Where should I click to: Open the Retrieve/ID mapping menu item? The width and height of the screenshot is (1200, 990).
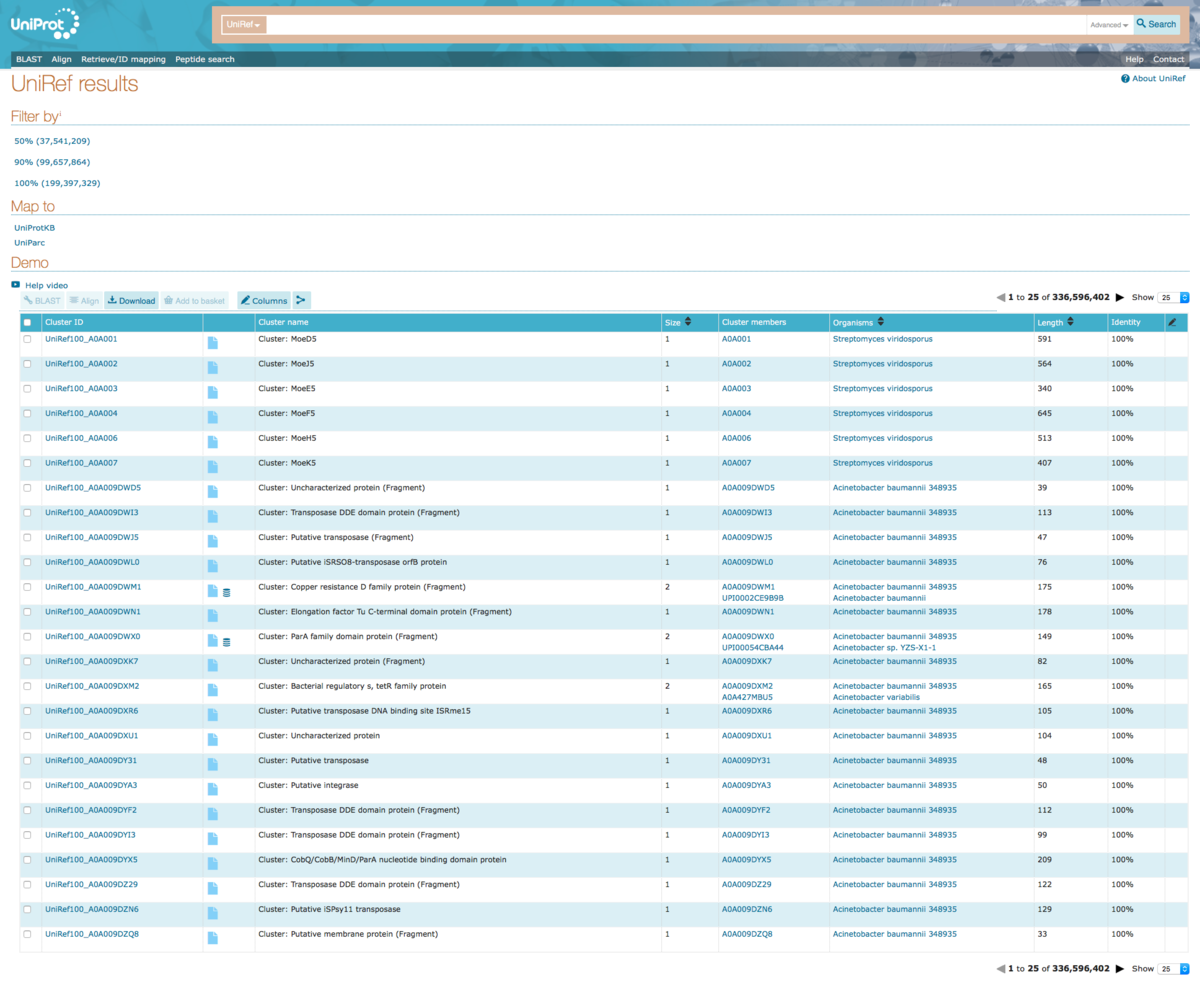pyautogui.click(x=124, y=59)
